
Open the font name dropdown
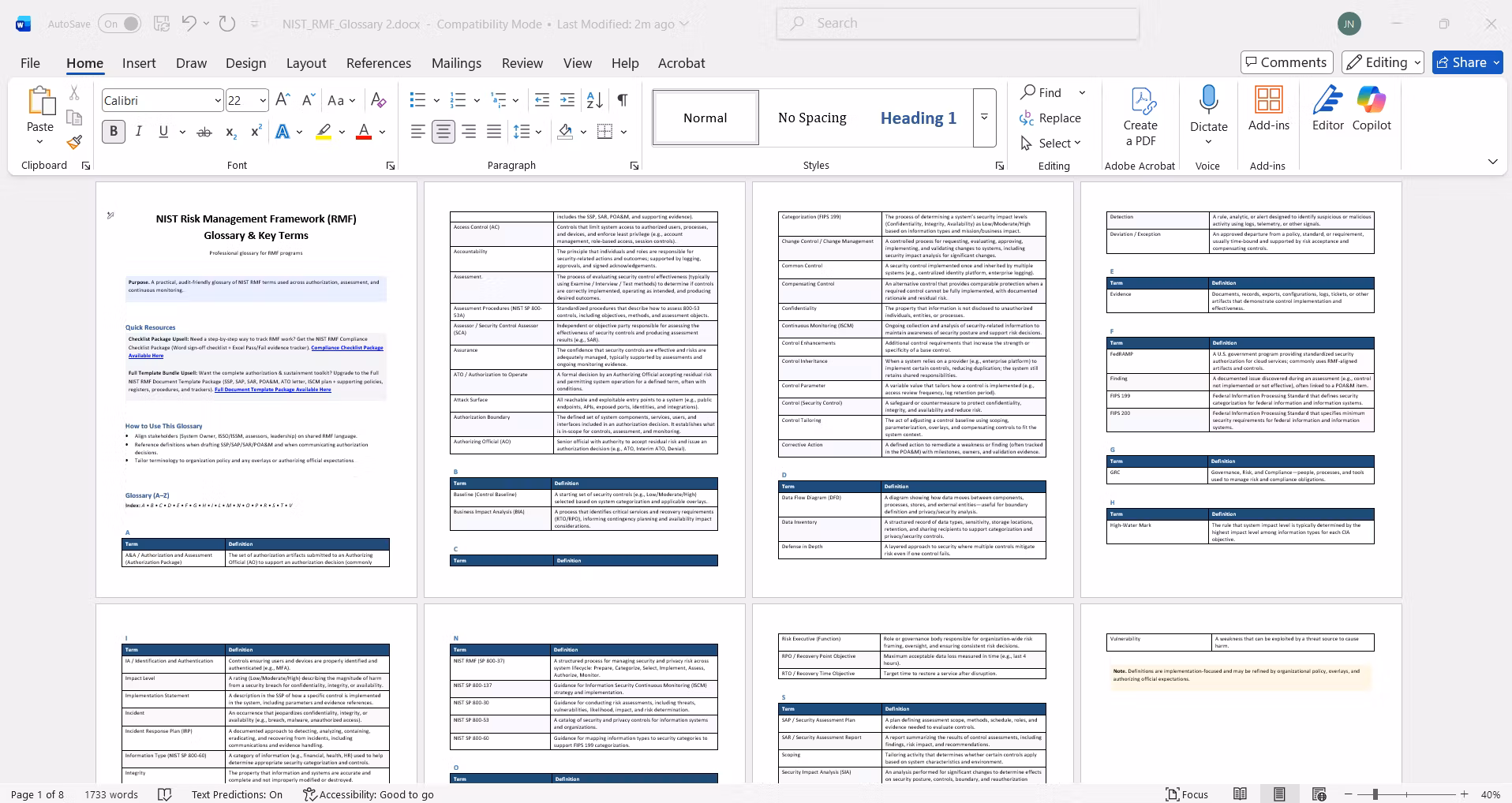[218, 100]
